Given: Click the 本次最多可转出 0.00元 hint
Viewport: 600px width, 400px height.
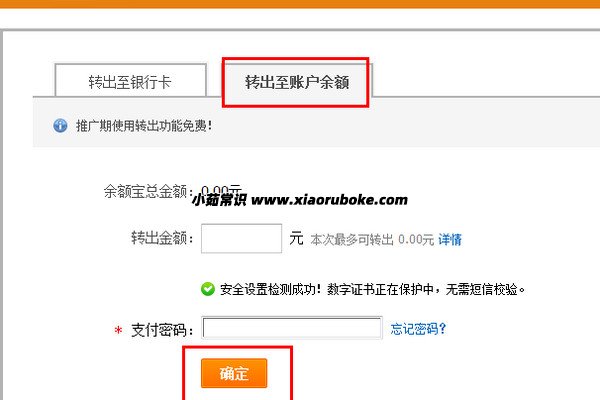Looking at the screenshot, I should pos(372,240).
